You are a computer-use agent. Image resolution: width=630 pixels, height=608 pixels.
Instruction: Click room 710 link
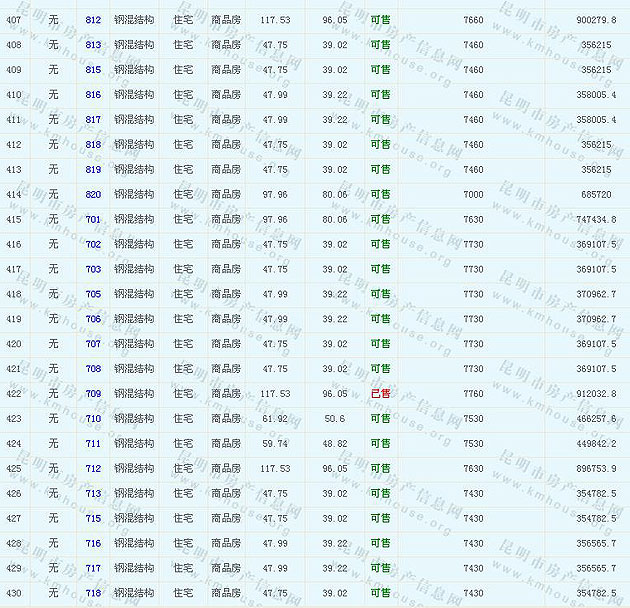point(93,419)
